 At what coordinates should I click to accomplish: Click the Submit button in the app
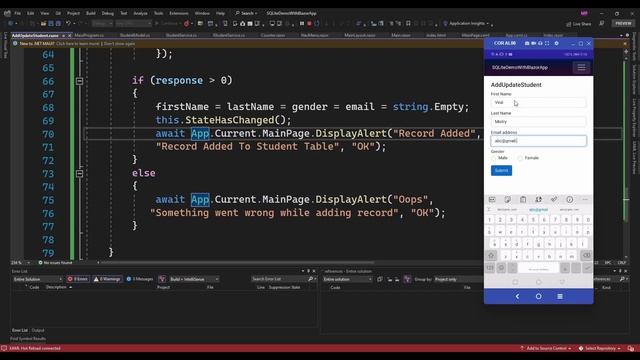[501, 171]
